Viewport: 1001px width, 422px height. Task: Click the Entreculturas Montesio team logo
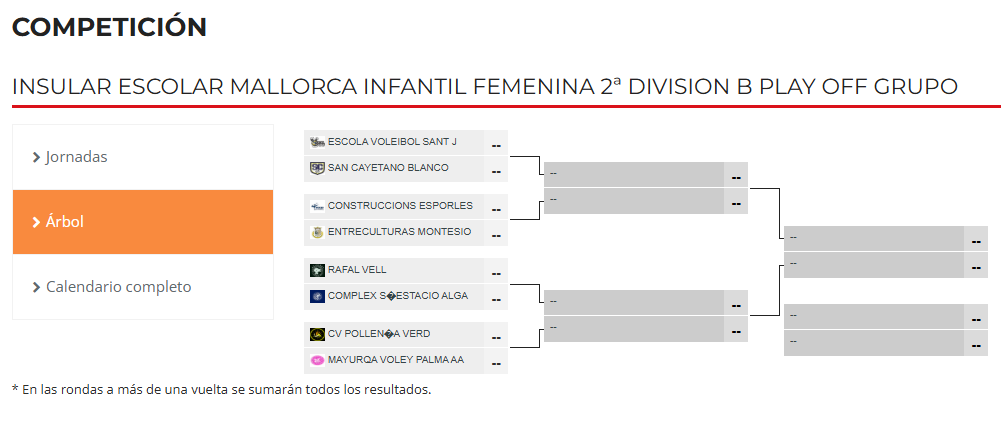(317, 232)
